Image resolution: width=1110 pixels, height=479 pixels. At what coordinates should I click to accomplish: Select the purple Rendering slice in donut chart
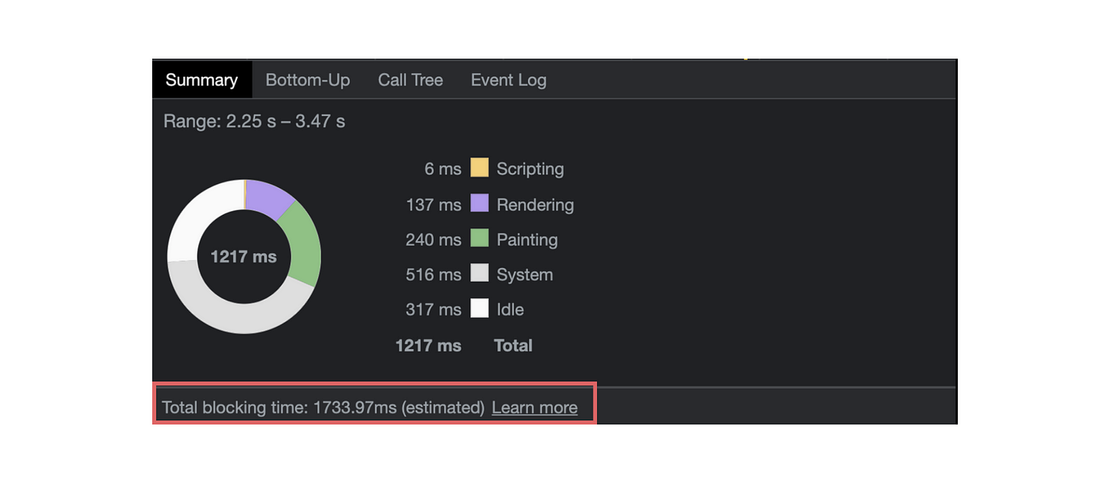tap(267, 196)
